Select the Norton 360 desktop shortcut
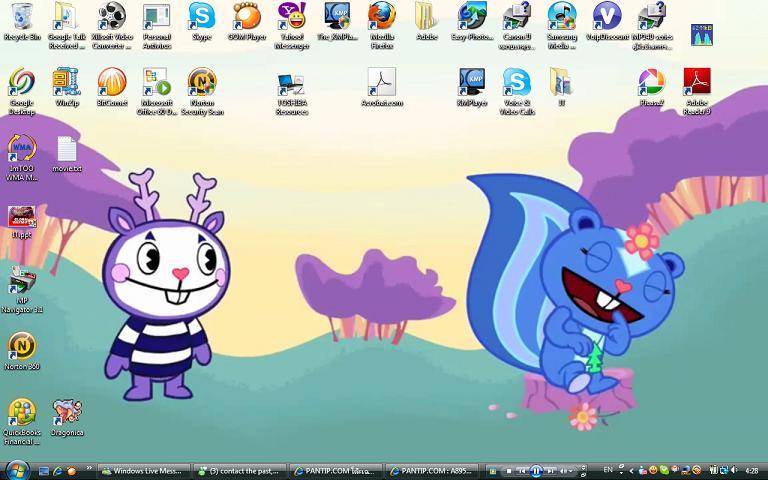 22,351
